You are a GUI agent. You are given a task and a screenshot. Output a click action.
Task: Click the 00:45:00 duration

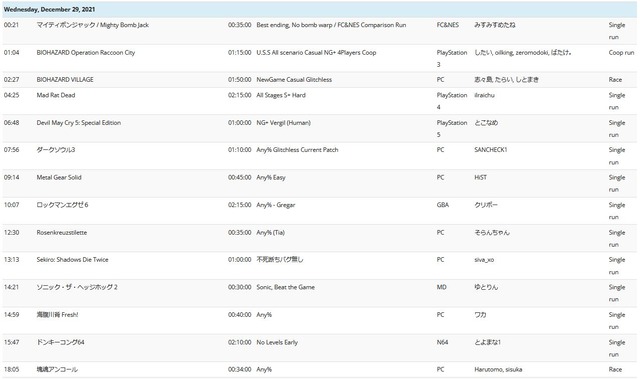click(240, 177)
